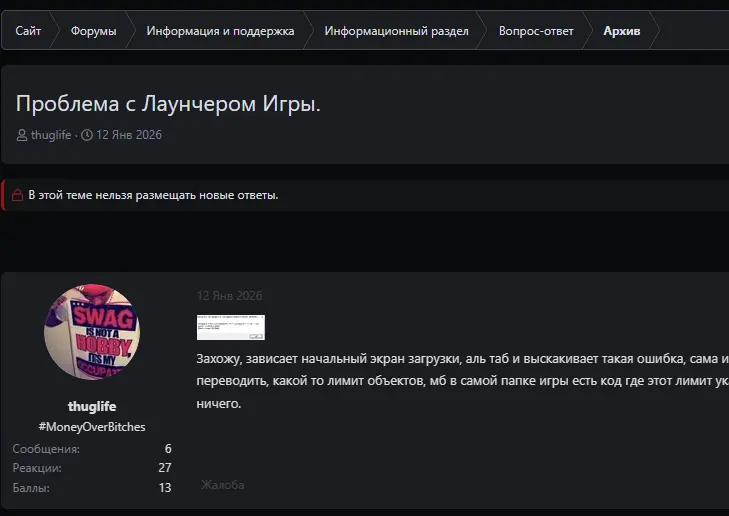The image size is (729, 516).
Task: Click the Сообщения count of 6
Action: (x=168, y=449)
